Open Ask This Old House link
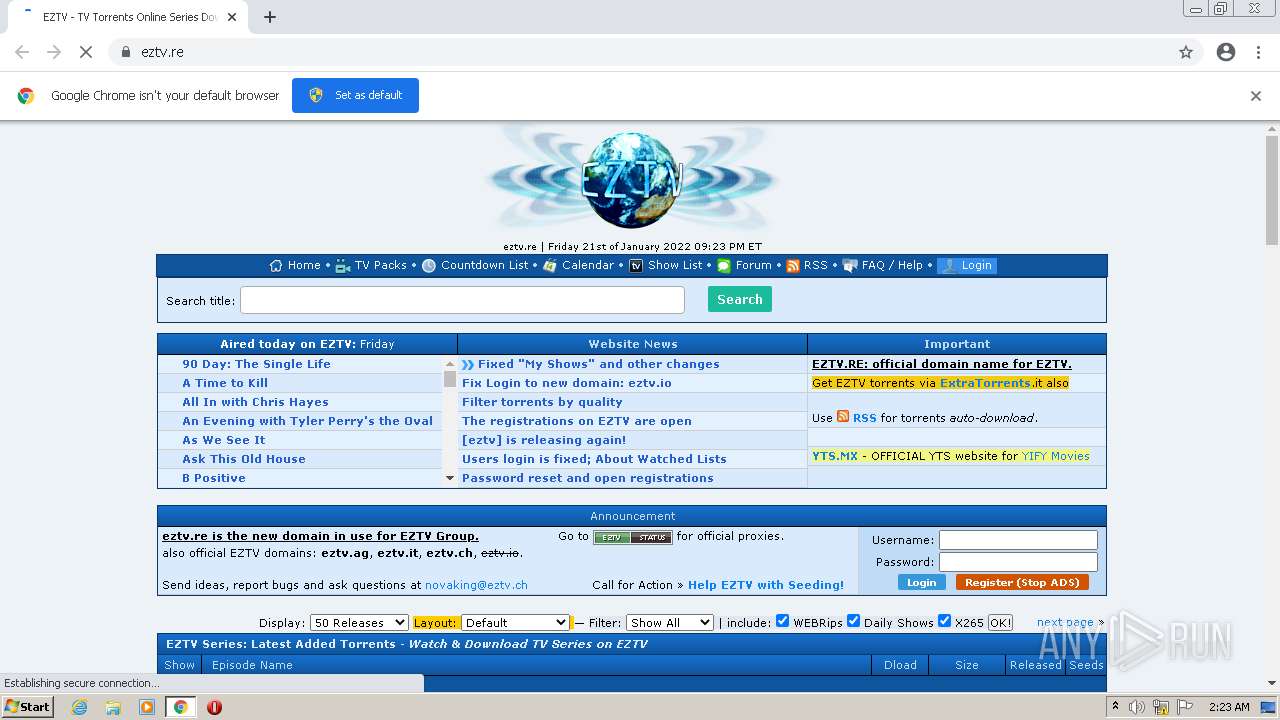Screen dimensions: 1280x720 [244, 459]
